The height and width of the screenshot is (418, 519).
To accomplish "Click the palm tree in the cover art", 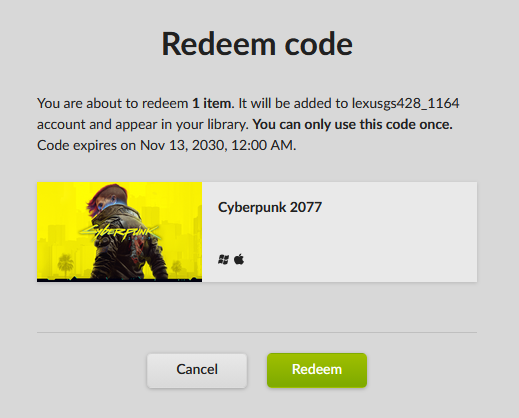I will [x=66, y=265].
